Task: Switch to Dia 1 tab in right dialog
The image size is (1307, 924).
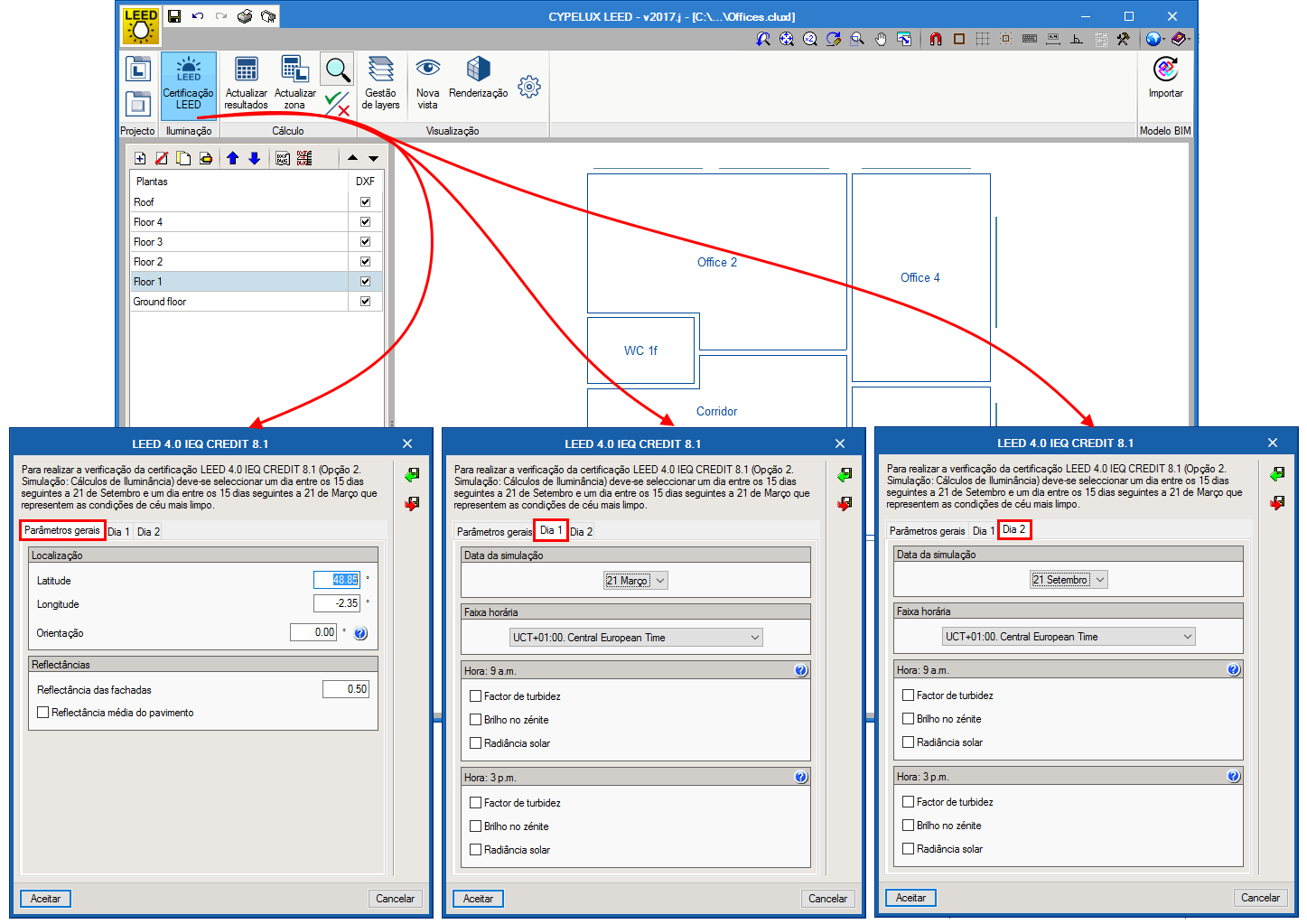Action: (x=983, y=531)
